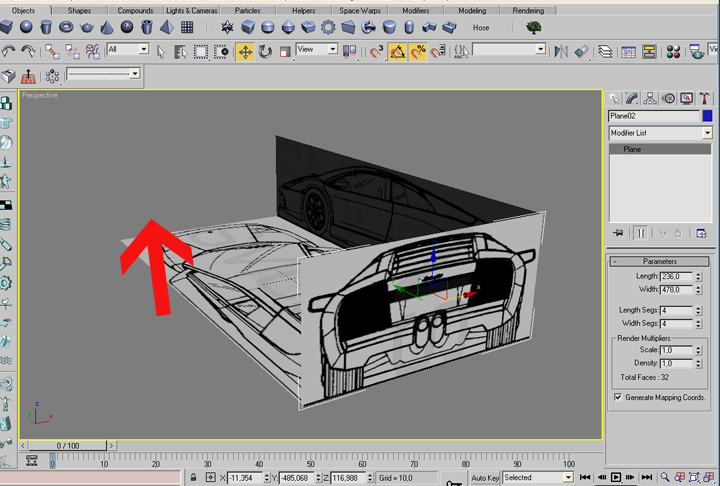Screen dimensions: 720x486
Task: Activate the Select Object arrow tool
Action: (160, 51)
